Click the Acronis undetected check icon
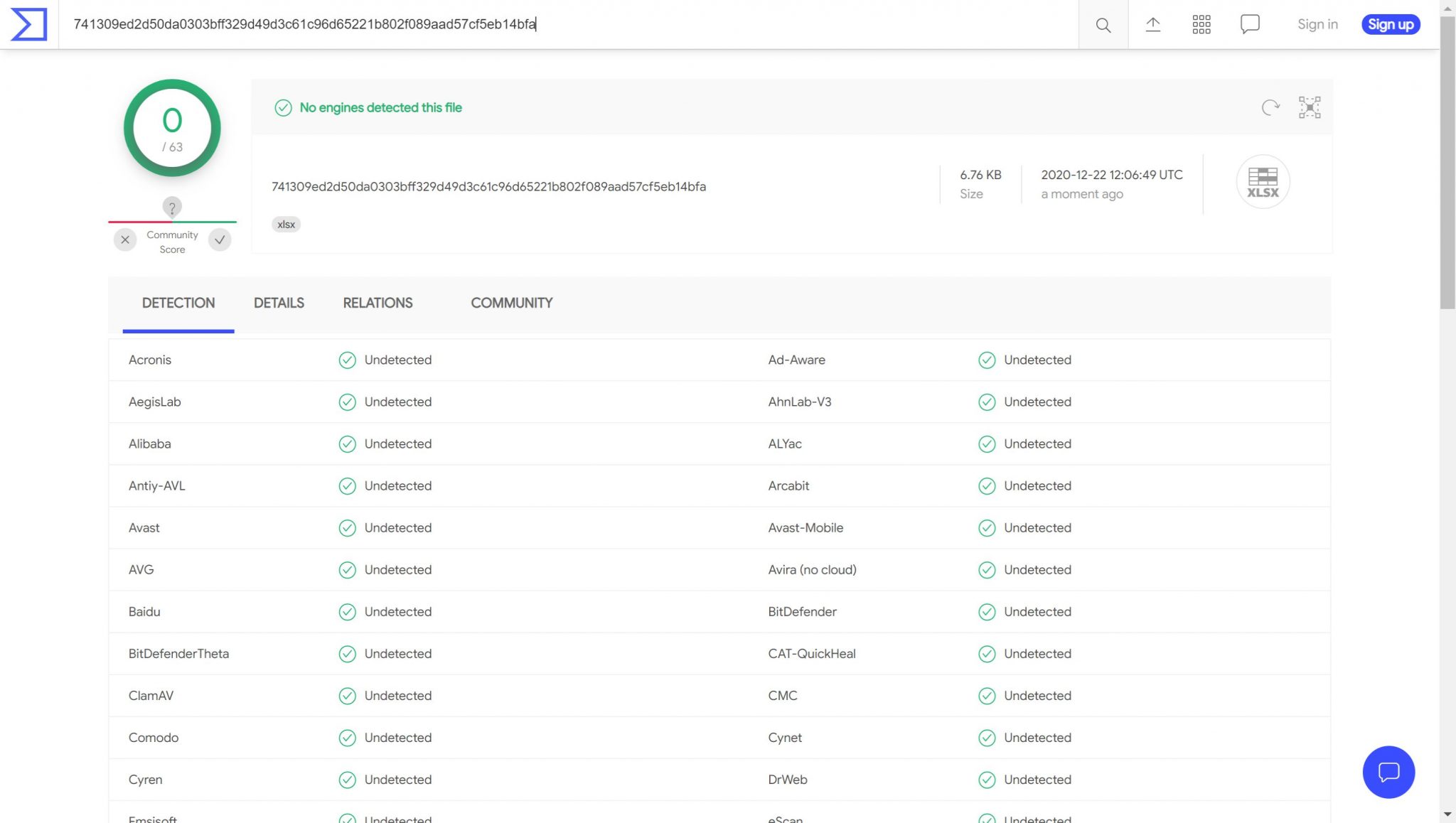The image size is (1456, 823). 347,360
